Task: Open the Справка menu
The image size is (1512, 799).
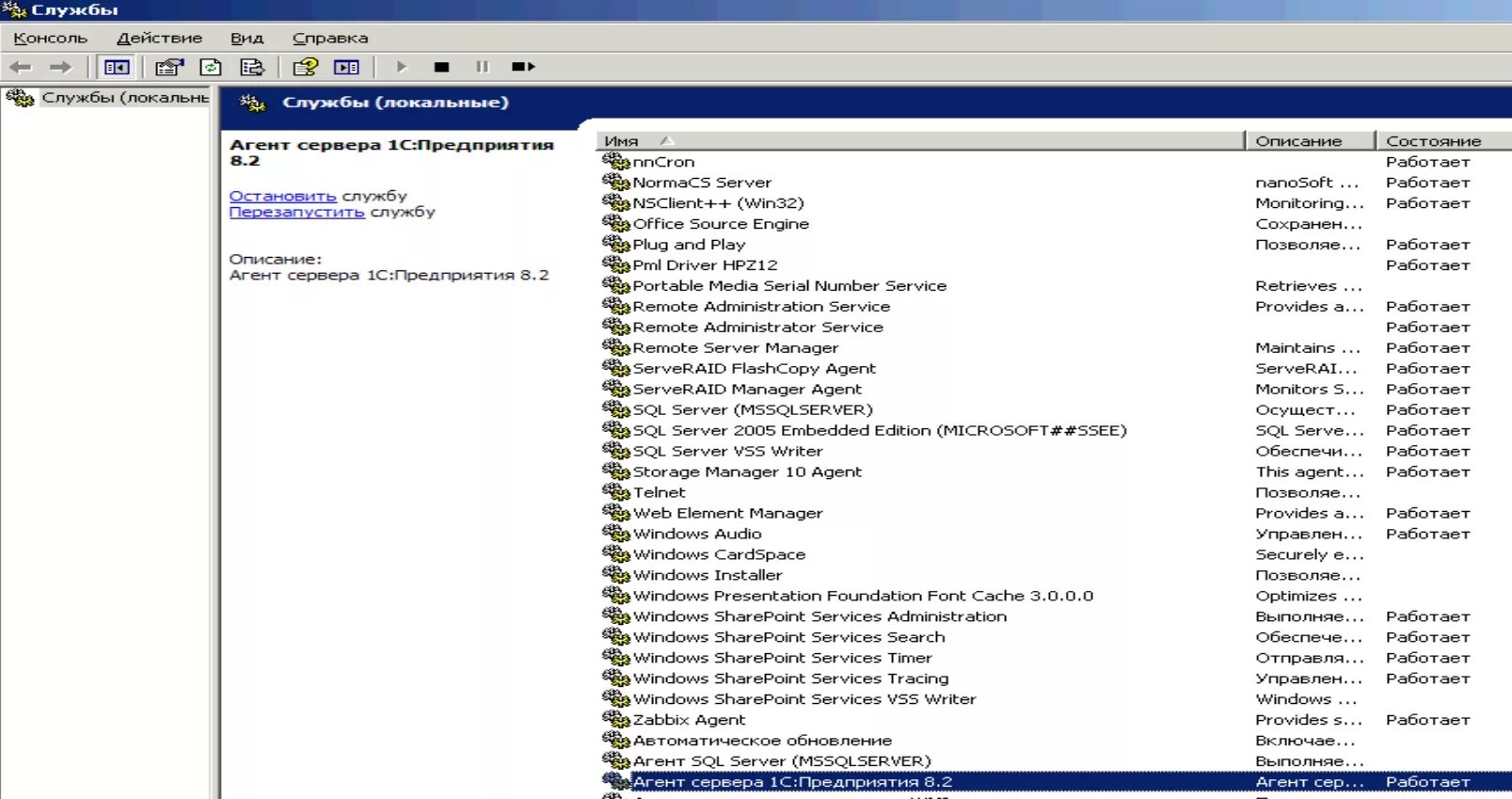Action: [330, 38]
